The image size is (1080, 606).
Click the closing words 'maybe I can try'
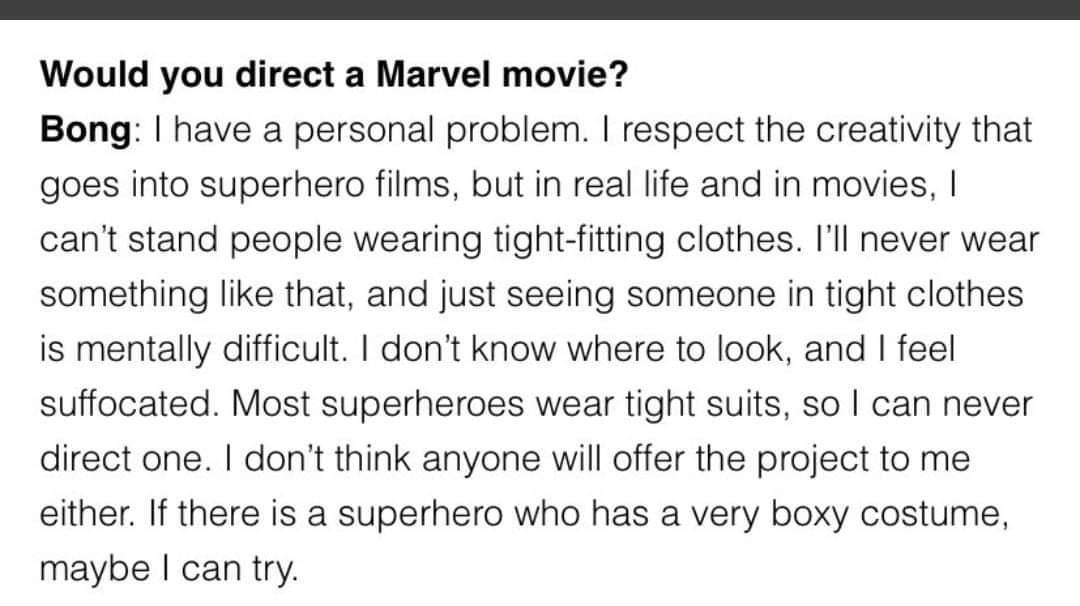coord(169,570)
